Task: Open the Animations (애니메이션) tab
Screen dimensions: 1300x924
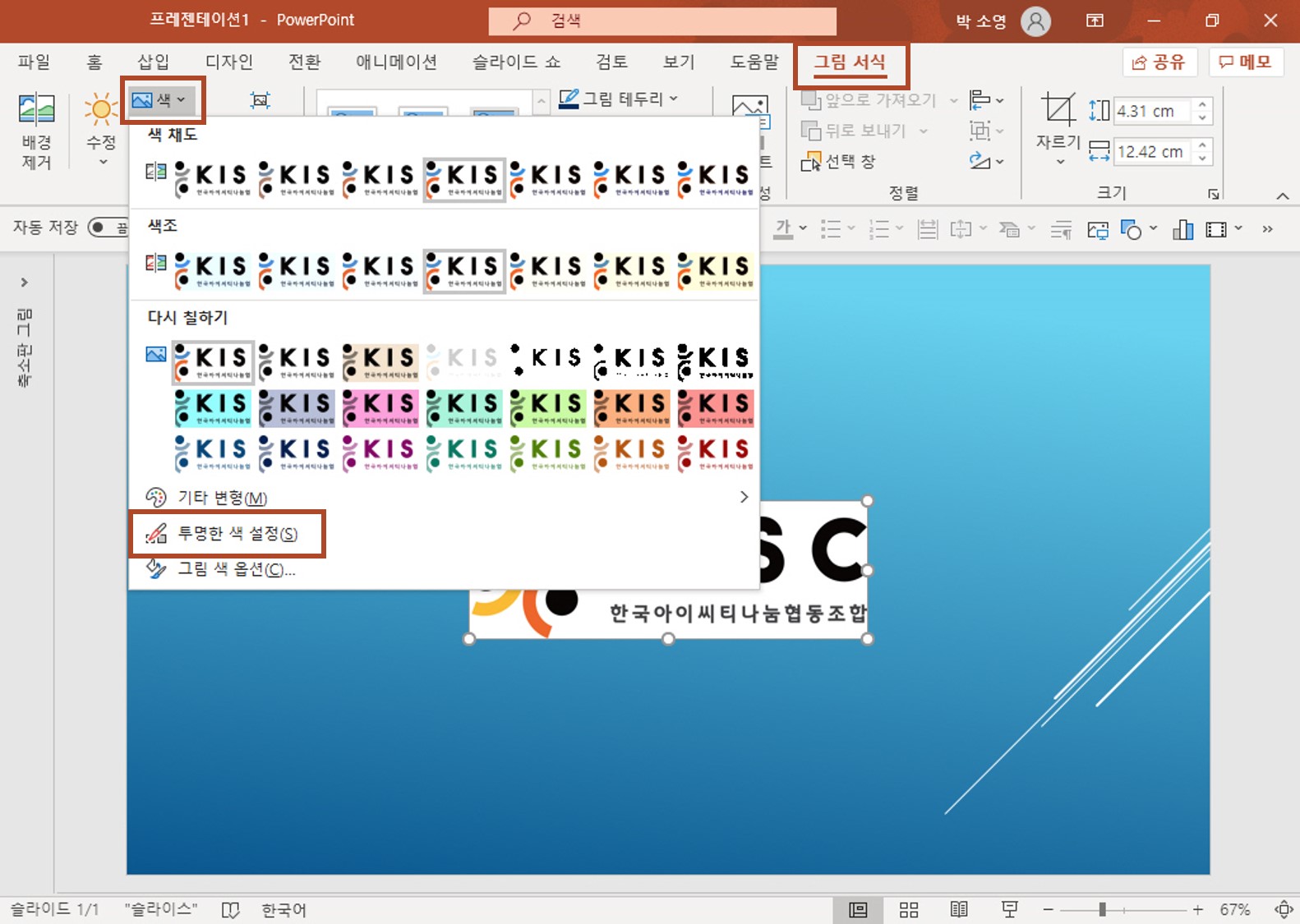Action: click(396, 62)
